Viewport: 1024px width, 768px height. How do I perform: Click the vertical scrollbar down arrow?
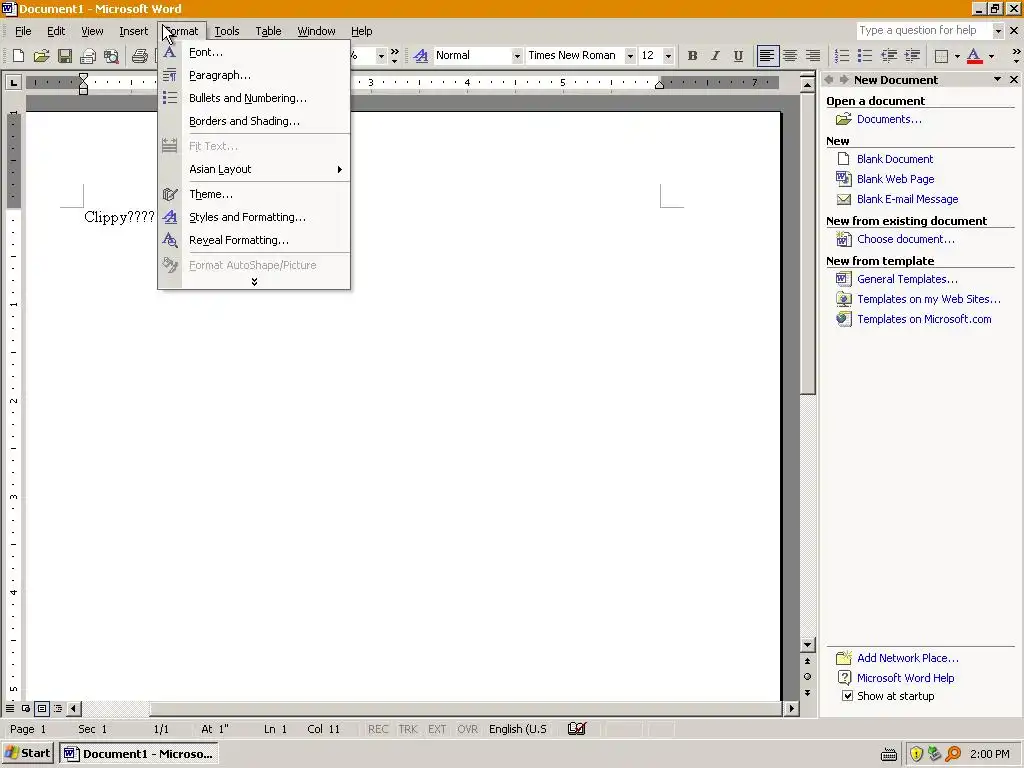807,645
